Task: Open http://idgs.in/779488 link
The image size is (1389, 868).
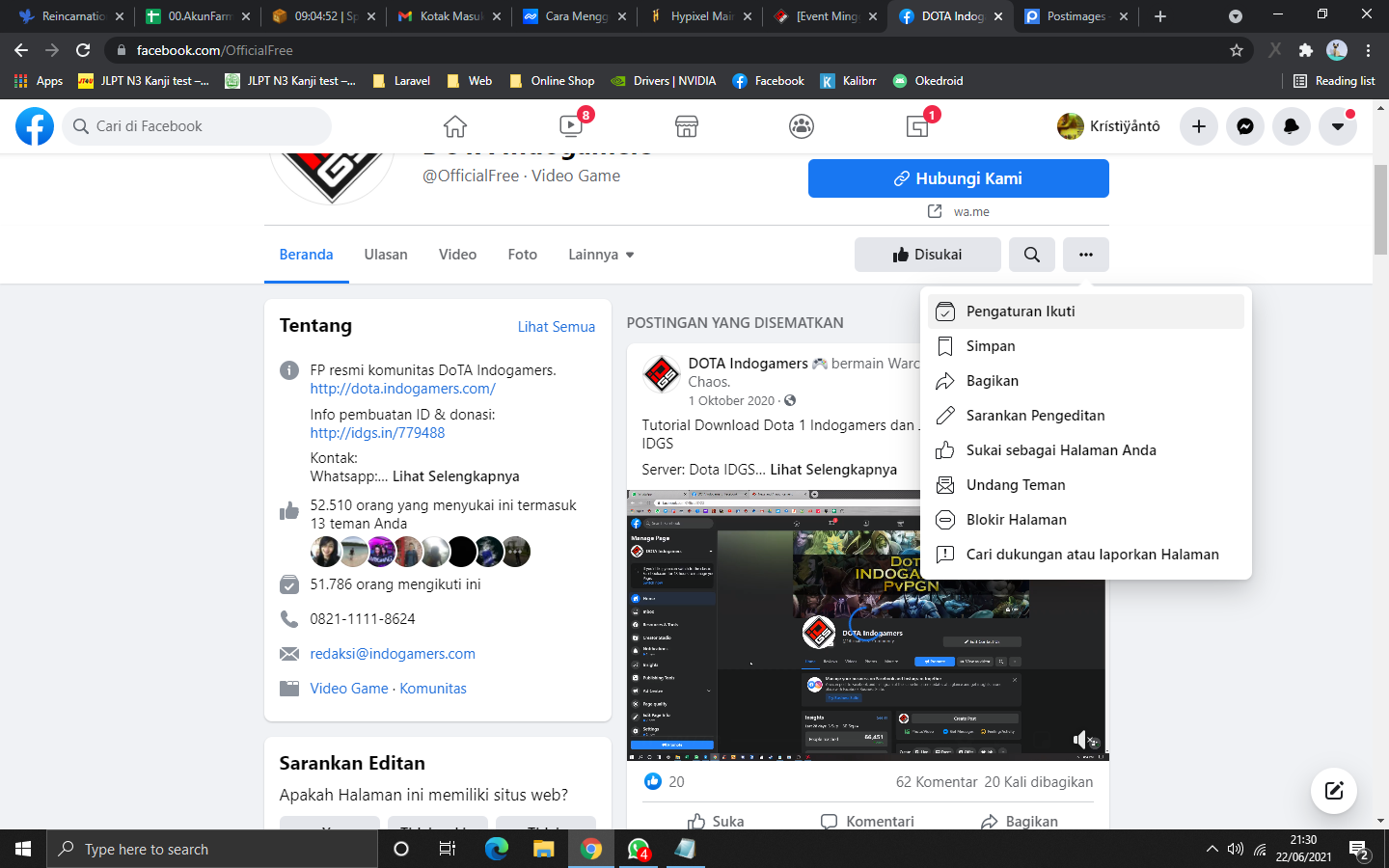Action: click(x=378, y=433)
